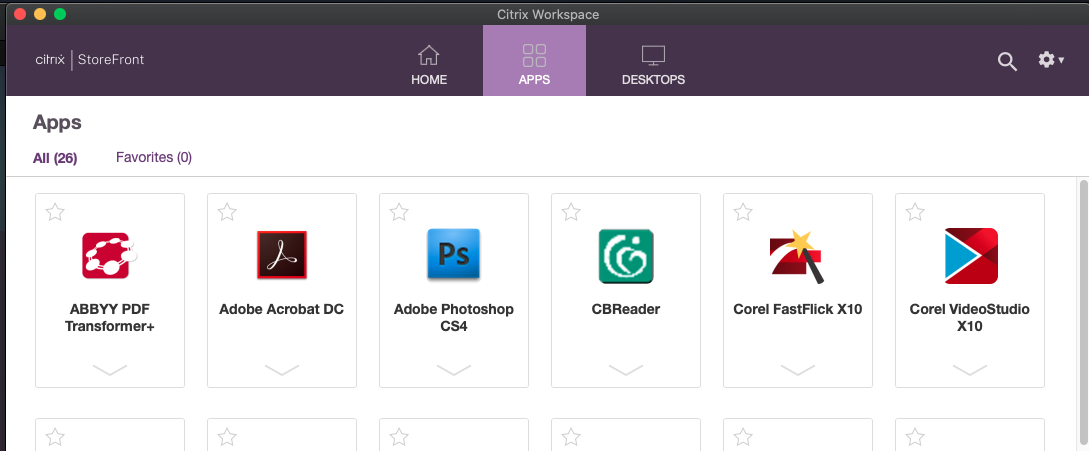Expand details chevron under Adobe Photoshop CS4

[454, 370]
